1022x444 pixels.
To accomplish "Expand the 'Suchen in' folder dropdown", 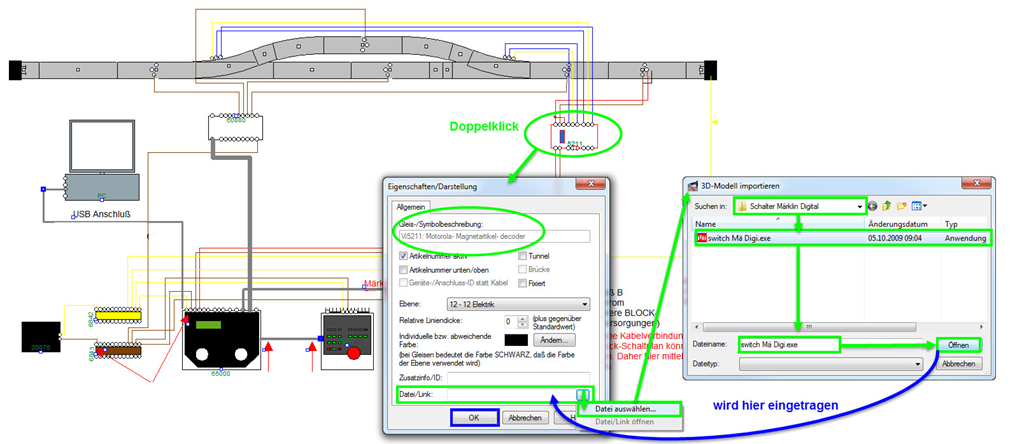I will [859, 206].
